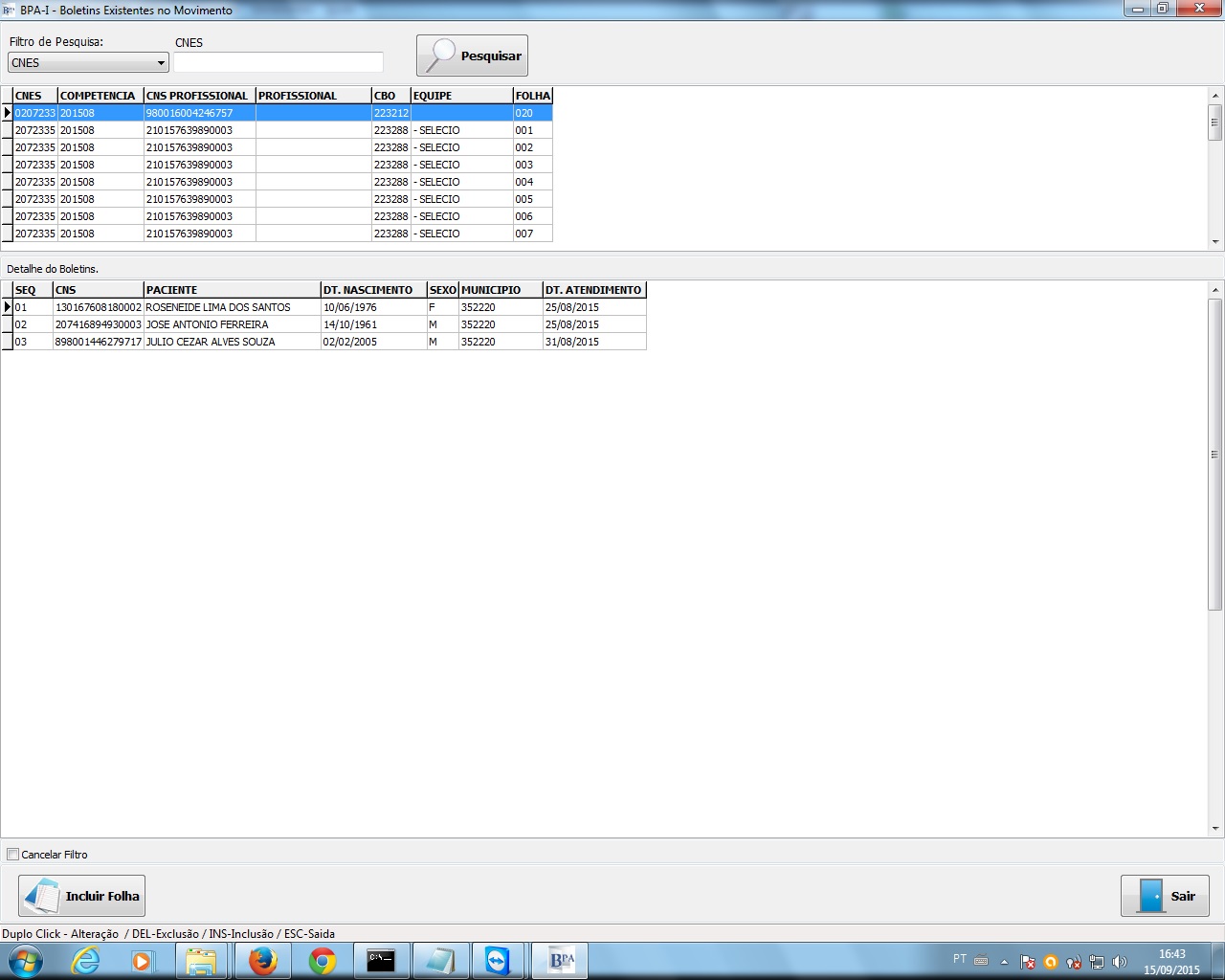The image size is (1225, 980).
Task: Click the DT. NASCIMENTO column header
Action: (374, 290)
